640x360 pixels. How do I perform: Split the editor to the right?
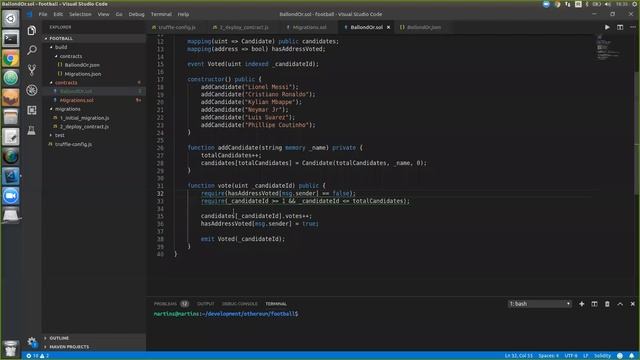tap(620, 27)
